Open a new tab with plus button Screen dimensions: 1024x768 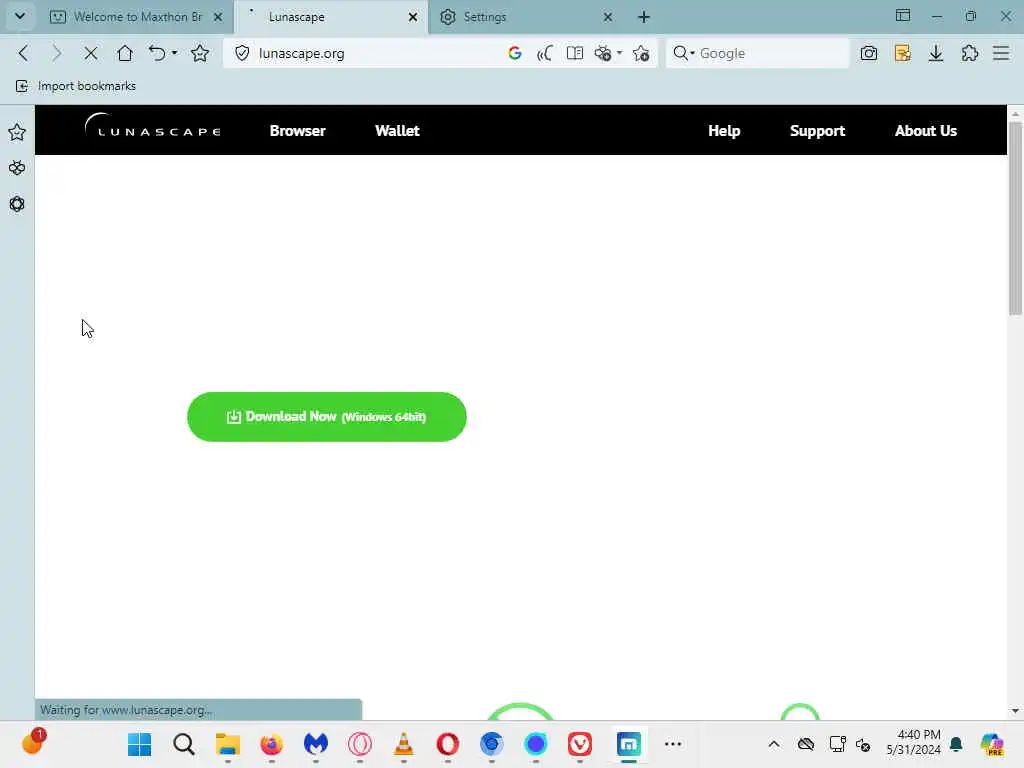644,17
